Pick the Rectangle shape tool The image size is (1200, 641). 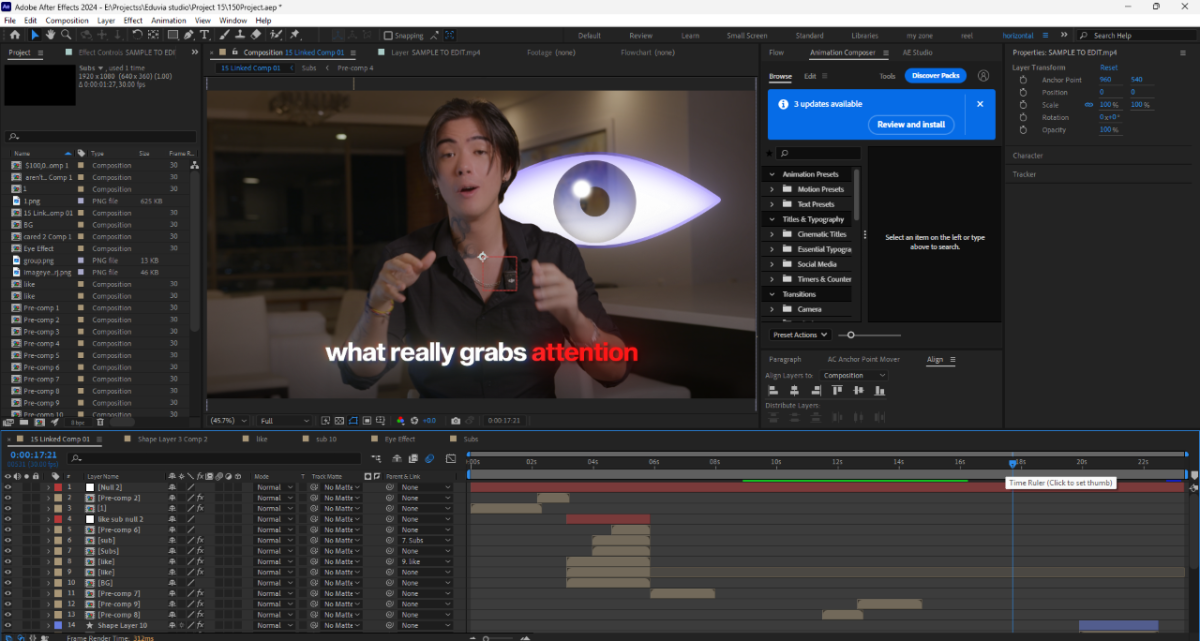click(x=172, y=35)
